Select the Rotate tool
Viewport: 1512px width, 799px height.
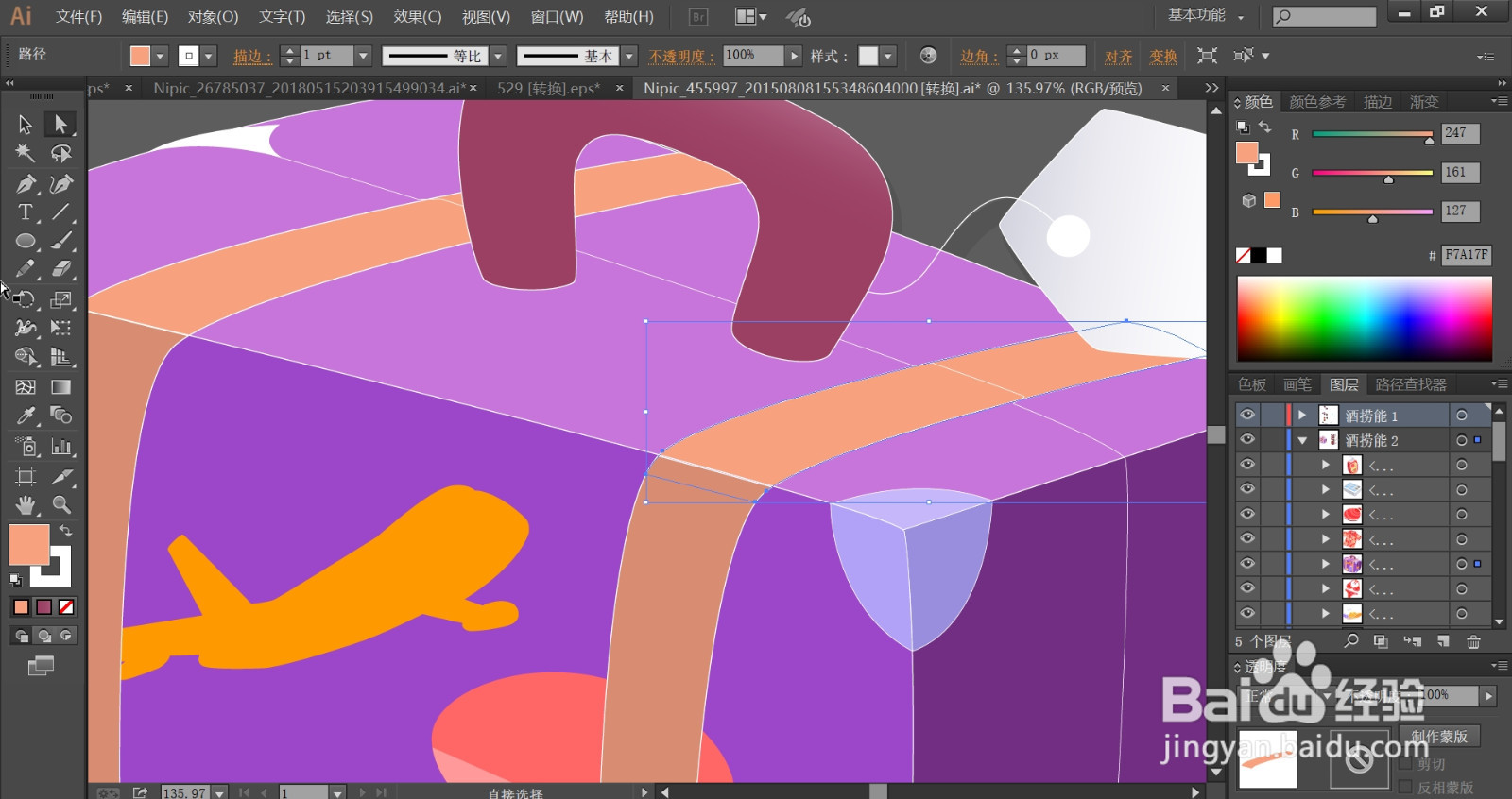pyautogui.click(x=26, y=299)
